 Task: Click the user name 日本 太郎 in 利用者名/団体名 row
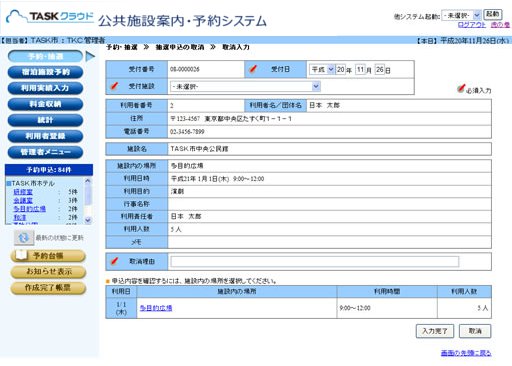[x=324, y=105]
